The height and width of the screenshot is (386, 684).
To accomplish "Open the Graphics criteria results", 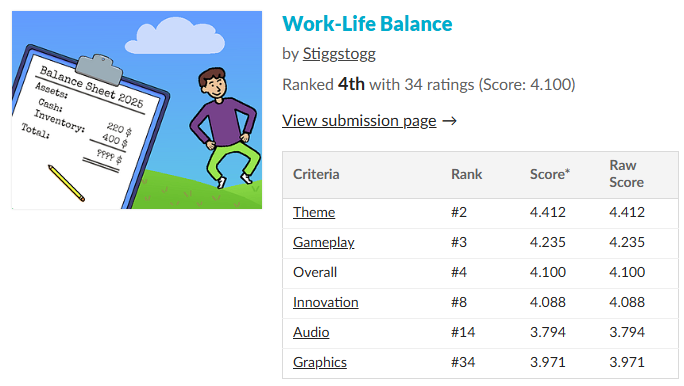I will (x=320, y=362).
